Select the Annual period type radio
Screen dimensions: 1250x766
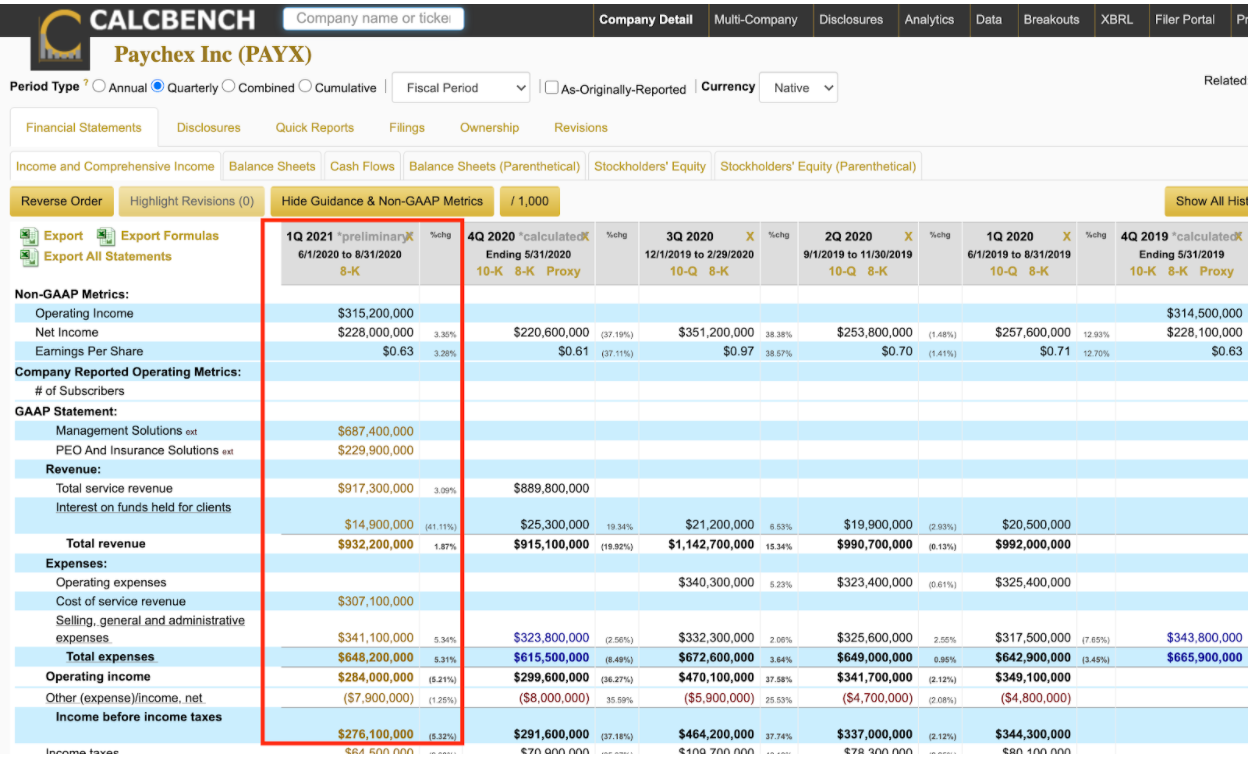coord(99,87)
